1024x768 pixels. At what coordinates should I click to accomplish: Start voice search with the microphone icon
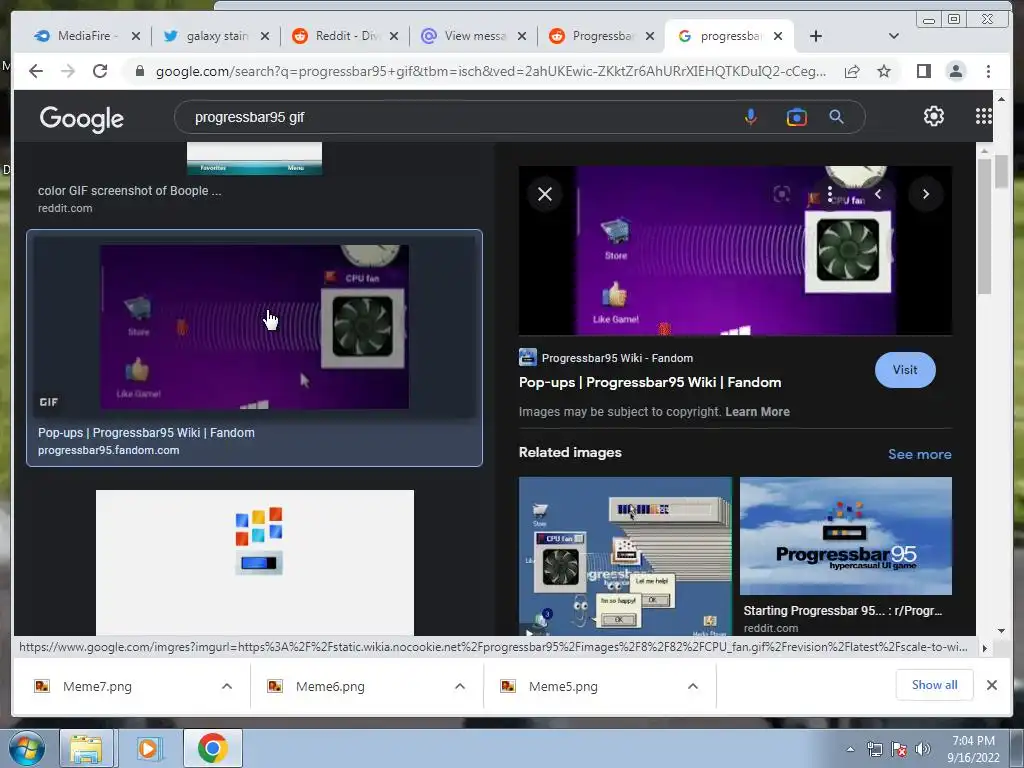tap(751, 117)
